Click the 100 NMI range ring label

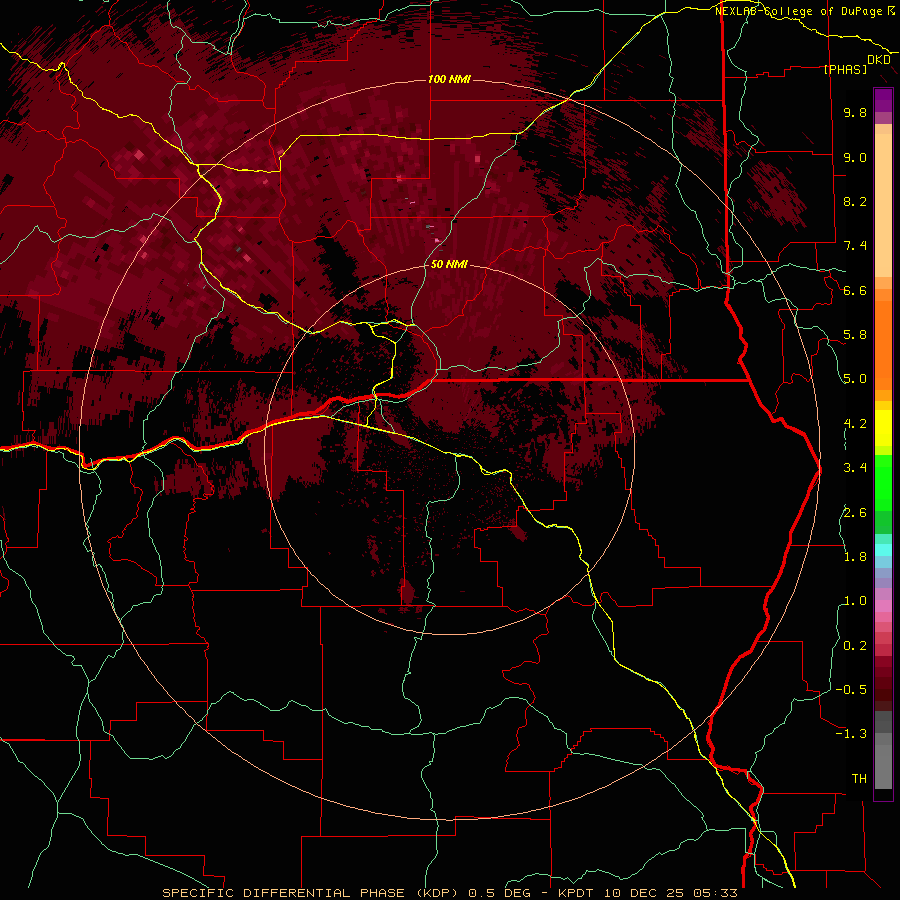tap(449, 79)
